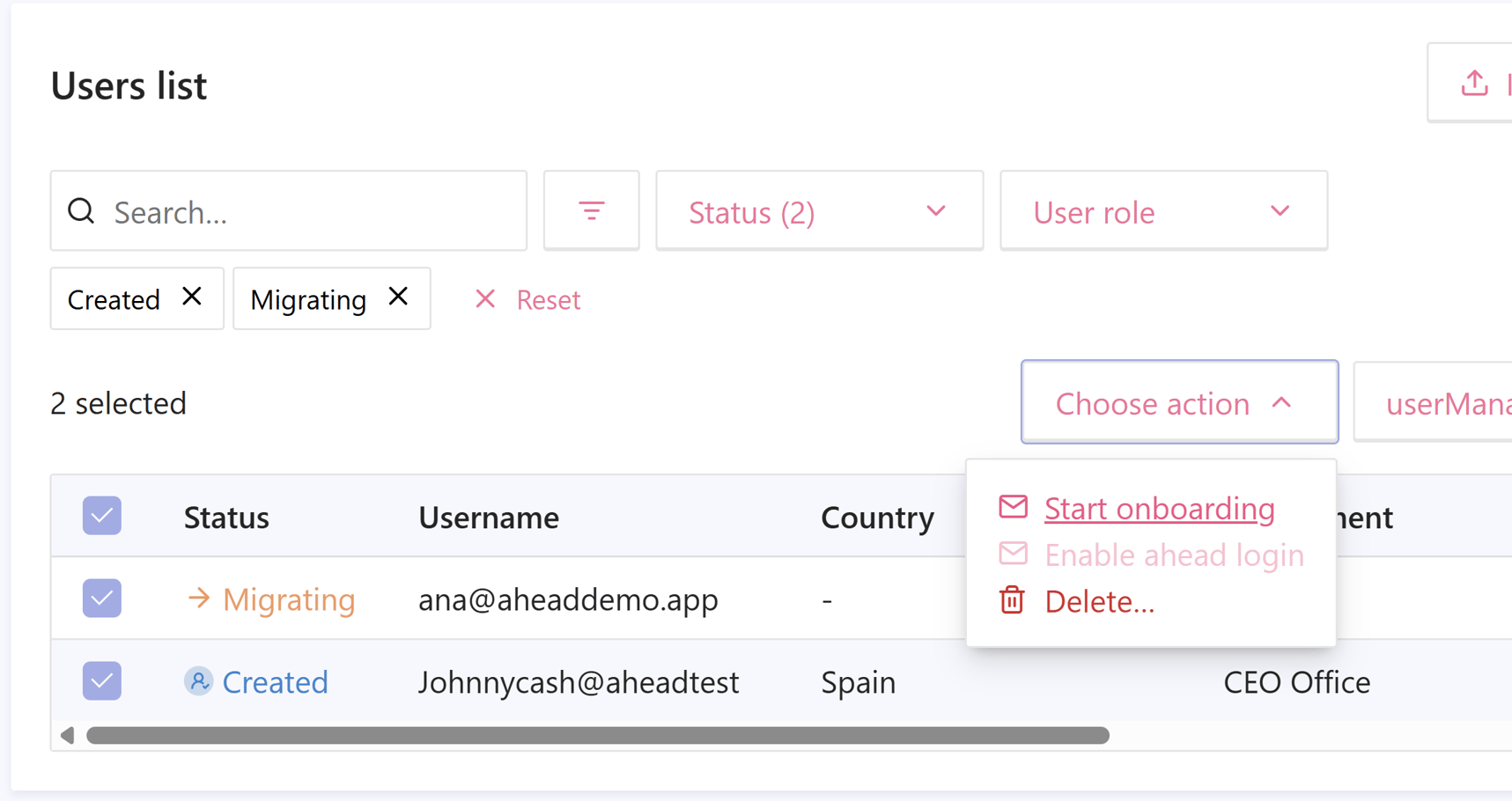The width and height of the screenshot is (1512, 801).
Task: Choose Delete from the action menu
Action: (x=1099, y=600)
